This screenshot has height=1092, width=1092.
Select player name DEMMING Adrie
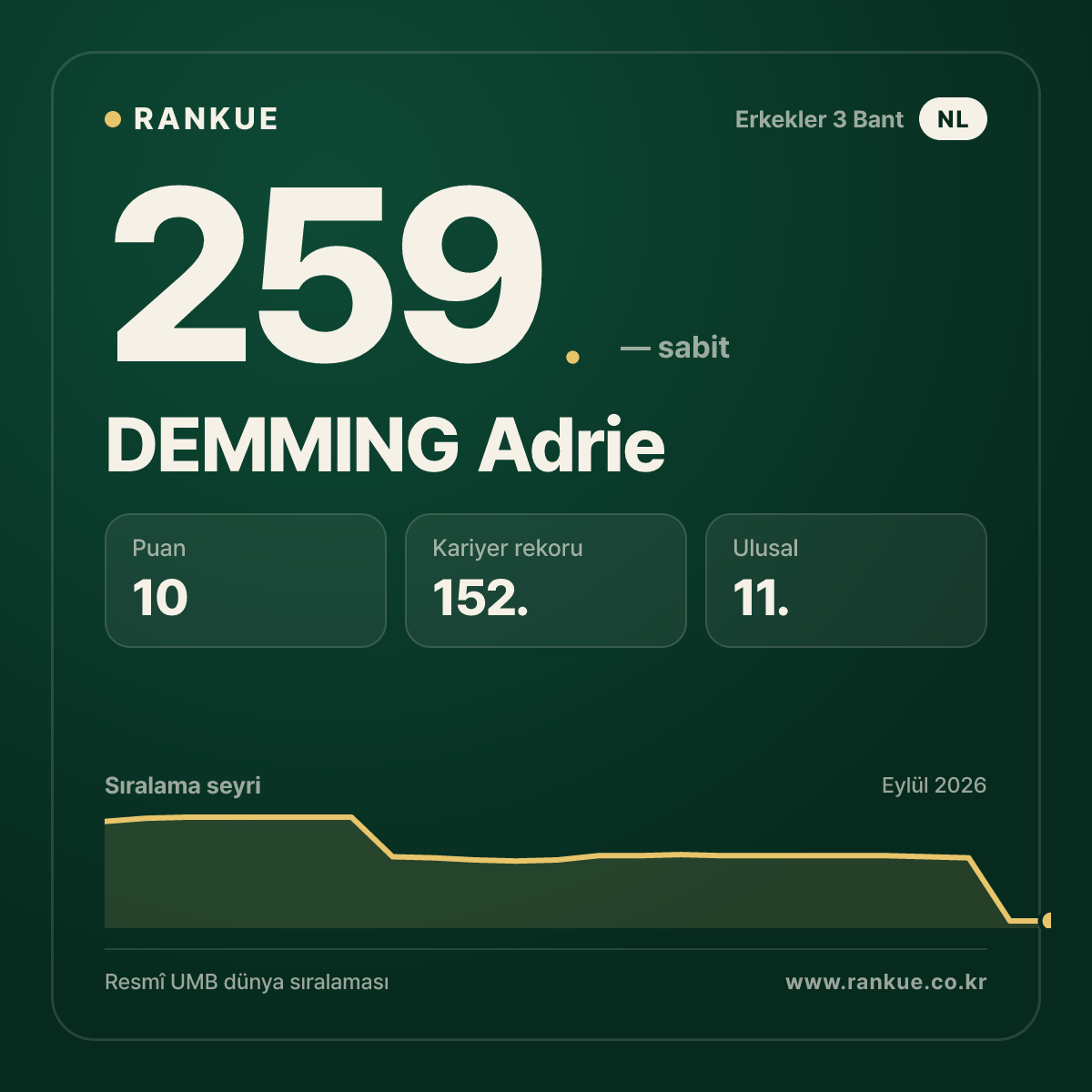coord(386,445)
